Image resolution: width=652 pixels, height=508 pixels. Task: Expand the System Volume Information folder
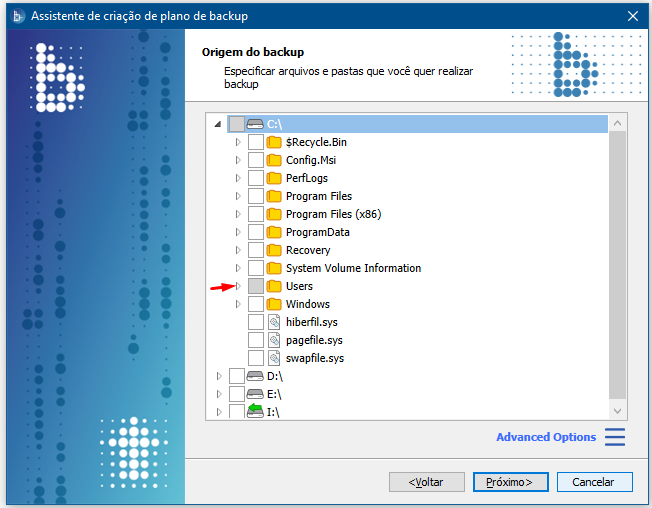238,268
